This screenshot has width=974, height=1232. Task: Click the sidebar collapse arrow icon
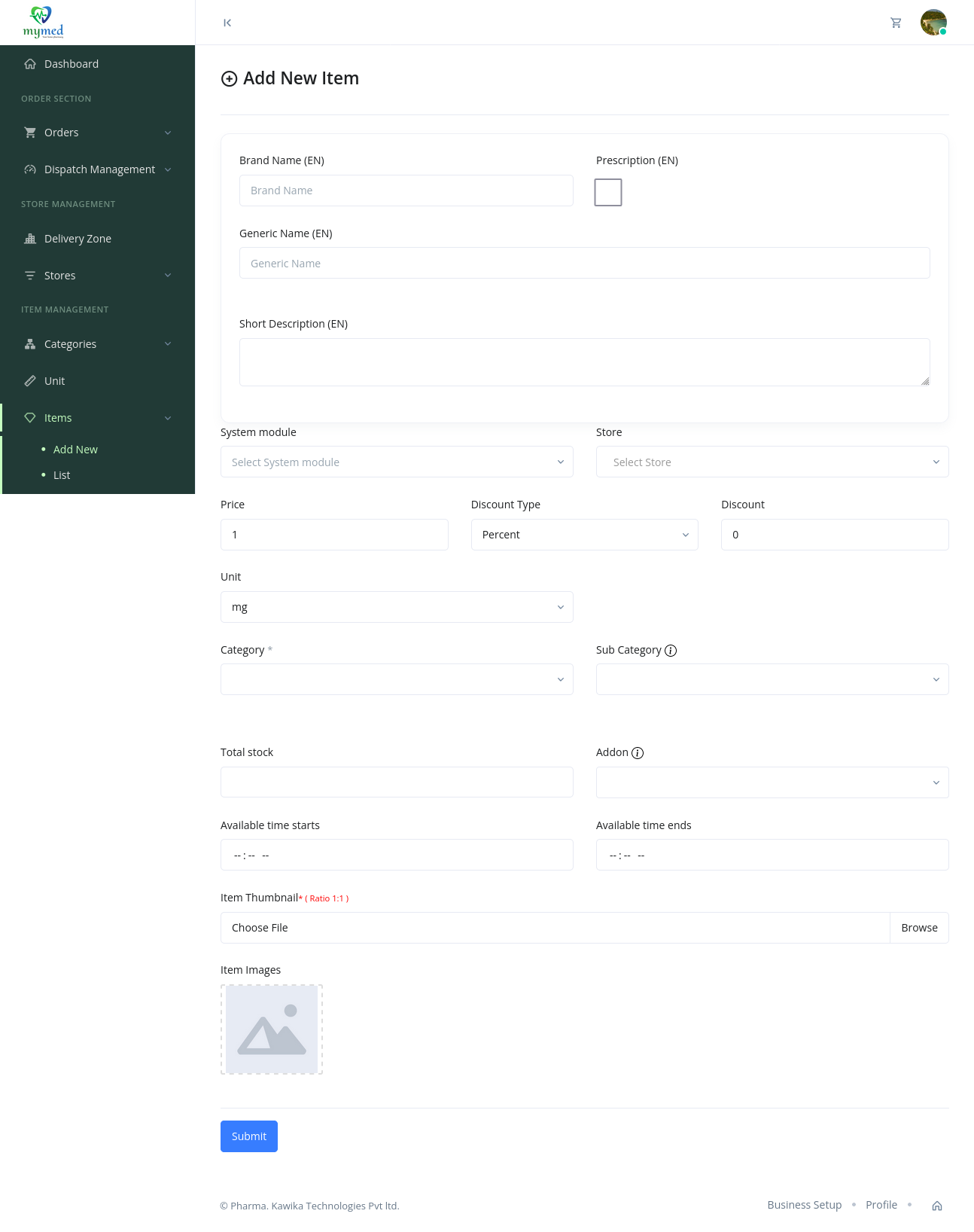coord(227,23)
